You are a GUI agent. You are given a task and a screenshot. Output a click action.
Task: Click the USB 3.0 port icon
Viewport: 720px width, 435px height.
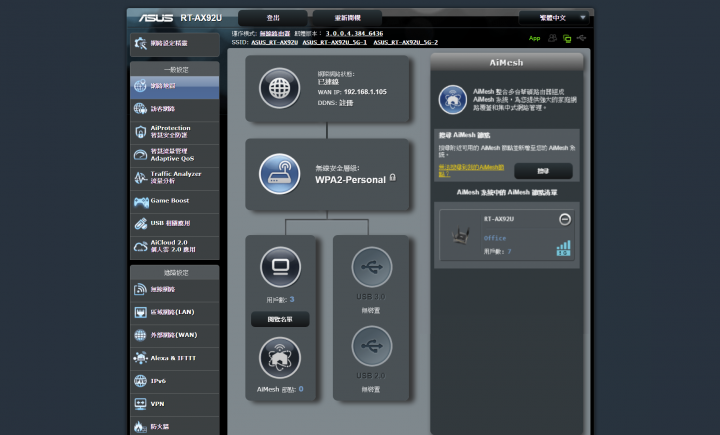pyautogui.click(x=371, y=267)
